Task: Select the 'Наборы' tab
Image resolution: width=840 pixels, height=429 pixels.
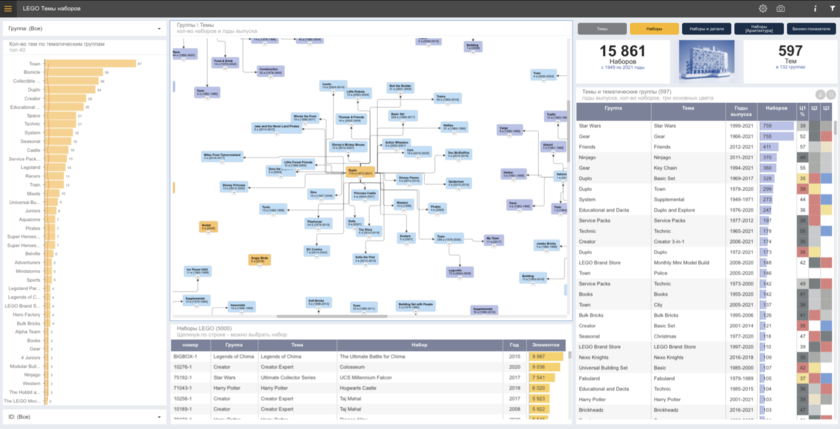Action: coord(655,29)
